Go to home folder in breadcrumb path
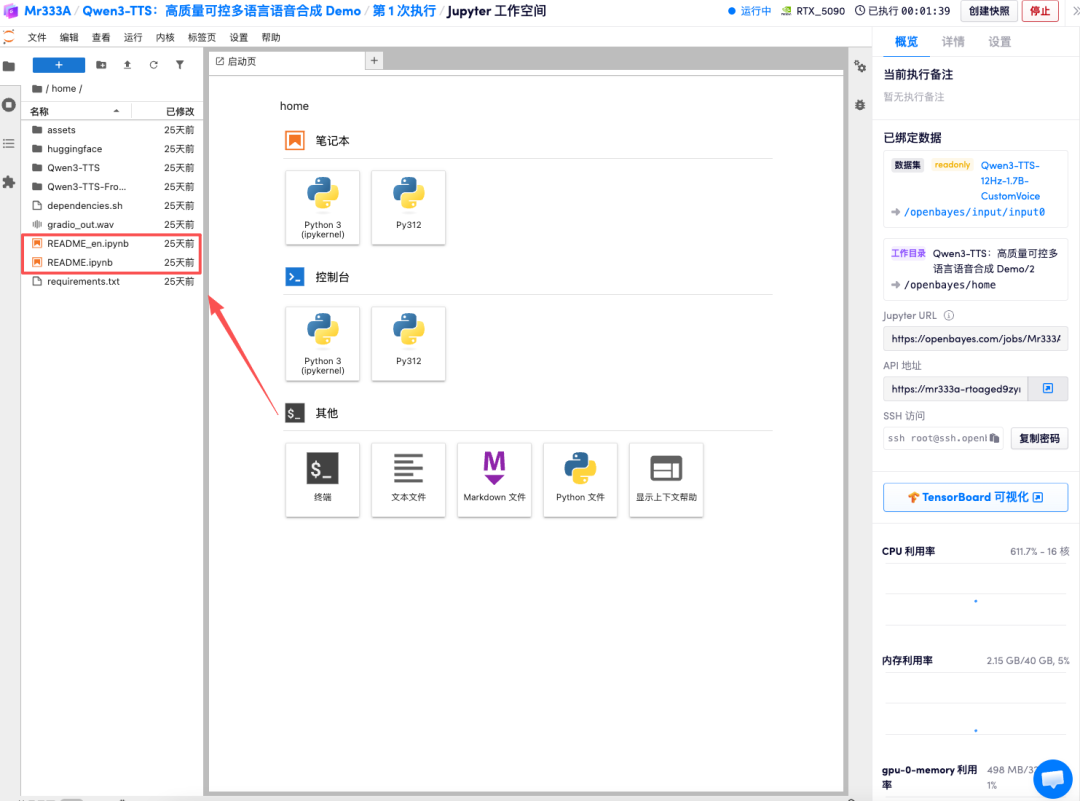 click(x=63, y=88)
